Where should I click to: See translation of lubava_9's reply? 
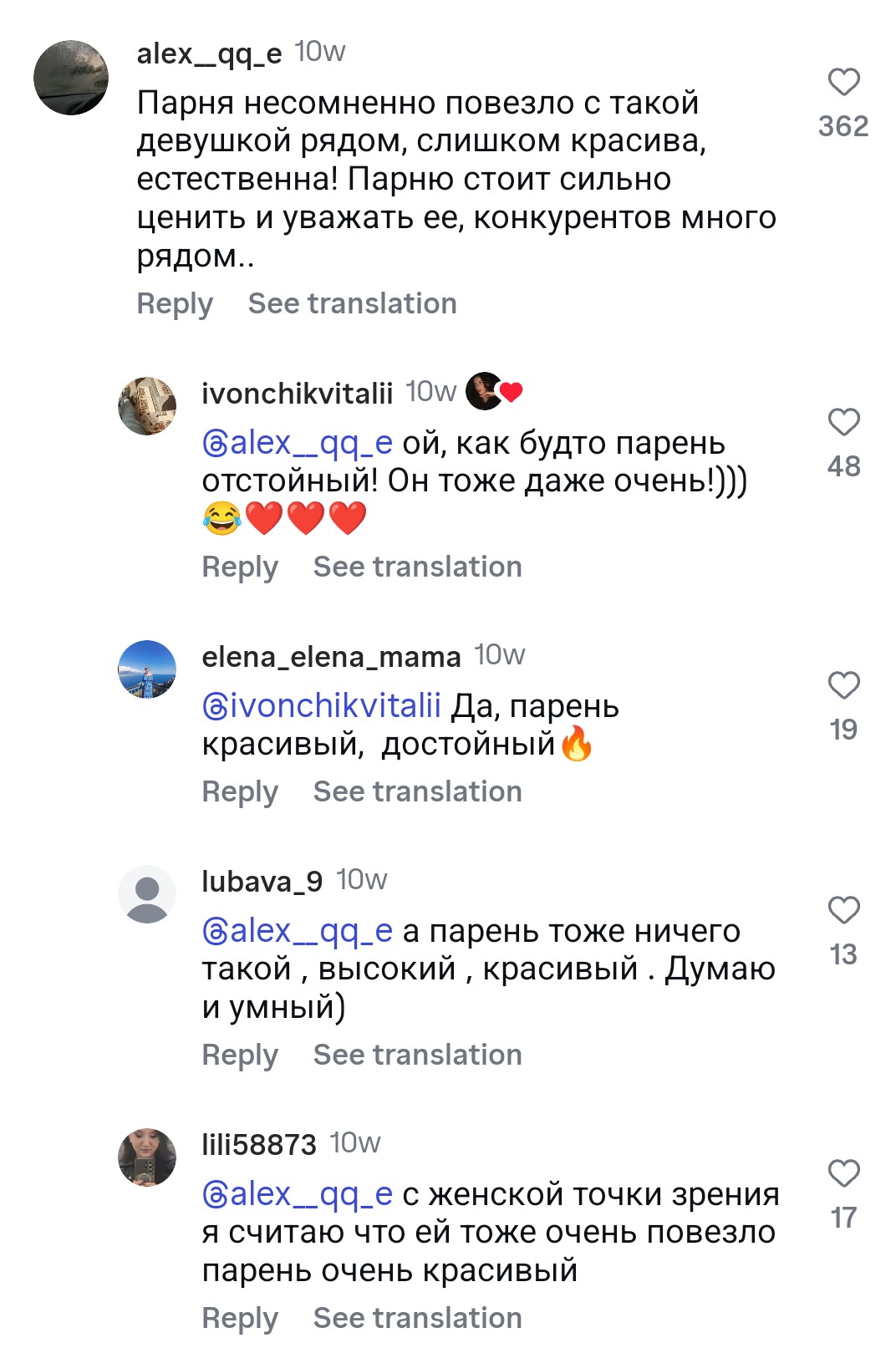[x=417, y=1055]
